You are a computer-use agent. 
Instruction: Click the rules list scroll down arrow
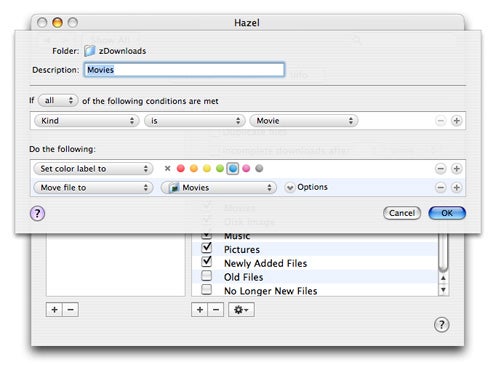(x=443, y=289)
